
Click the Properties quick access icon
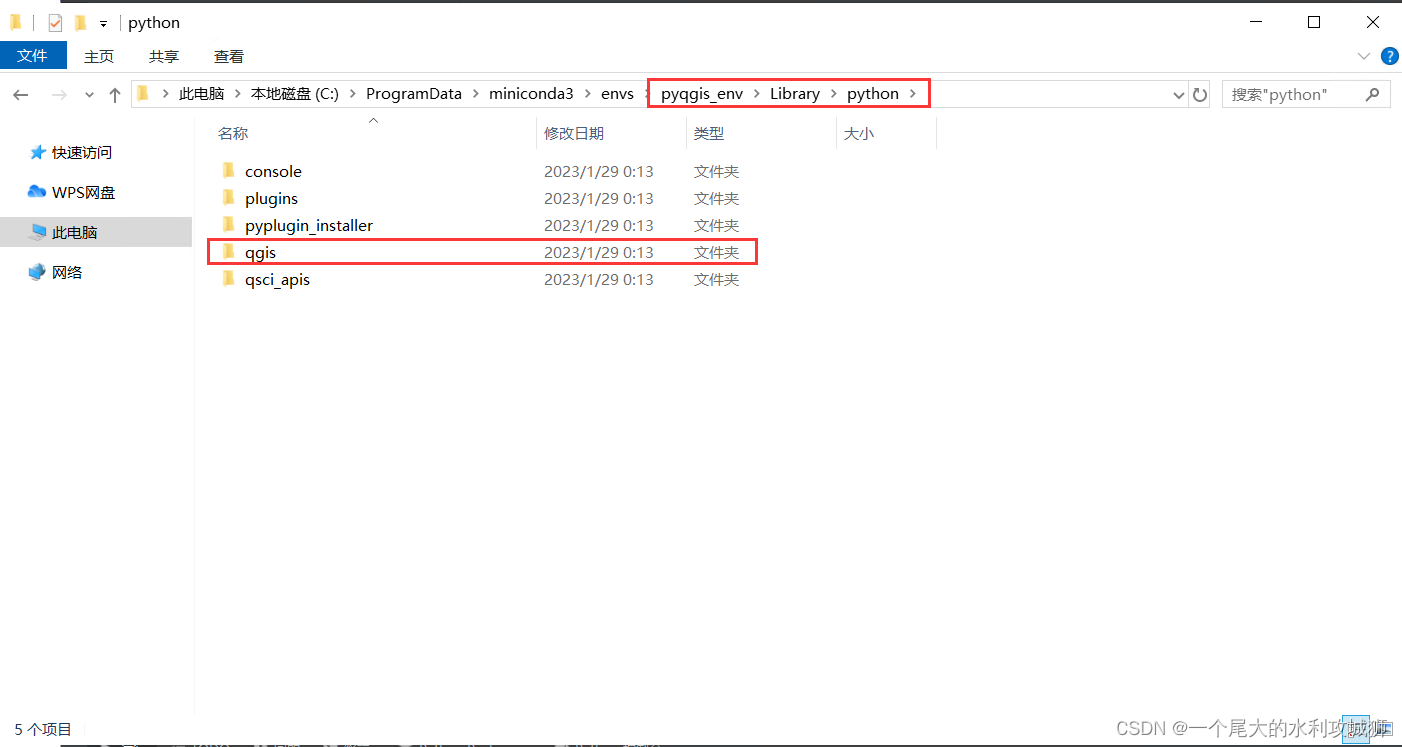[55, 22]
